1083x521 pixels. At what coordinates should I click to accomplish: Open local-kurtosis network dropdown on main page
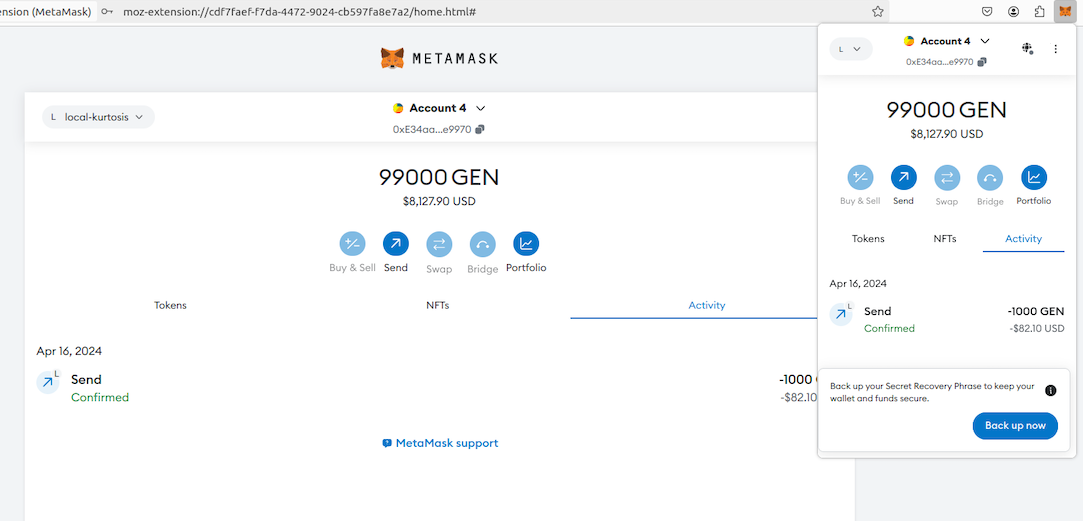[x=98, y=117]
